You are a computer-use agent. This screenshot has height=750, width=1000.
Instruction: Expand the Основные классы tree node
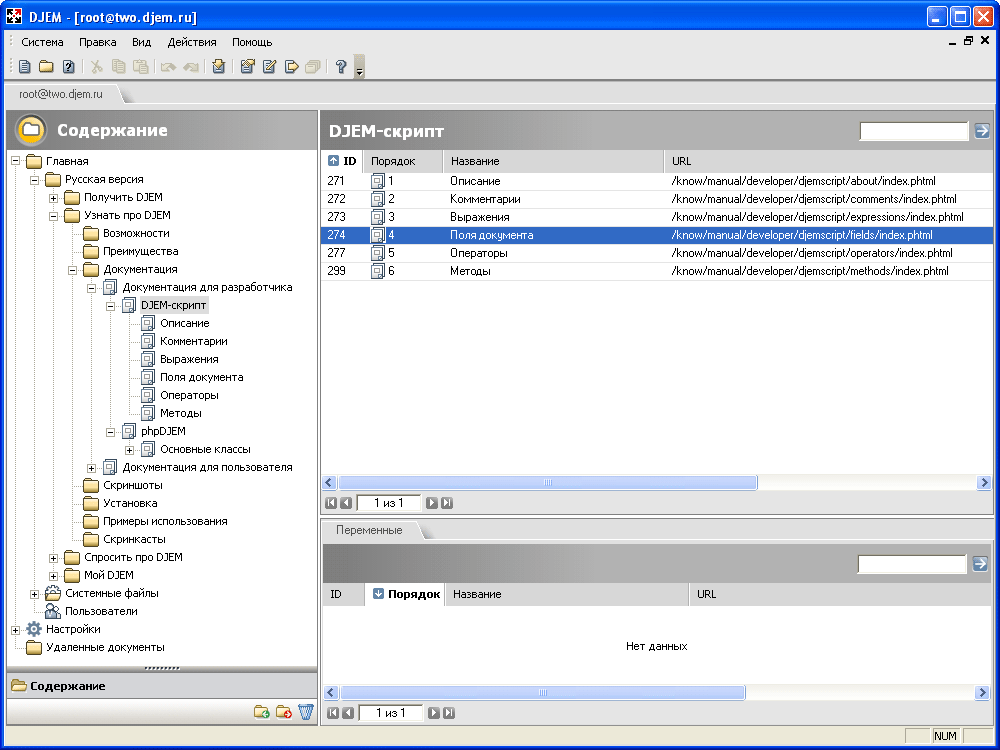pyautogui.click(x=129, y=450)
